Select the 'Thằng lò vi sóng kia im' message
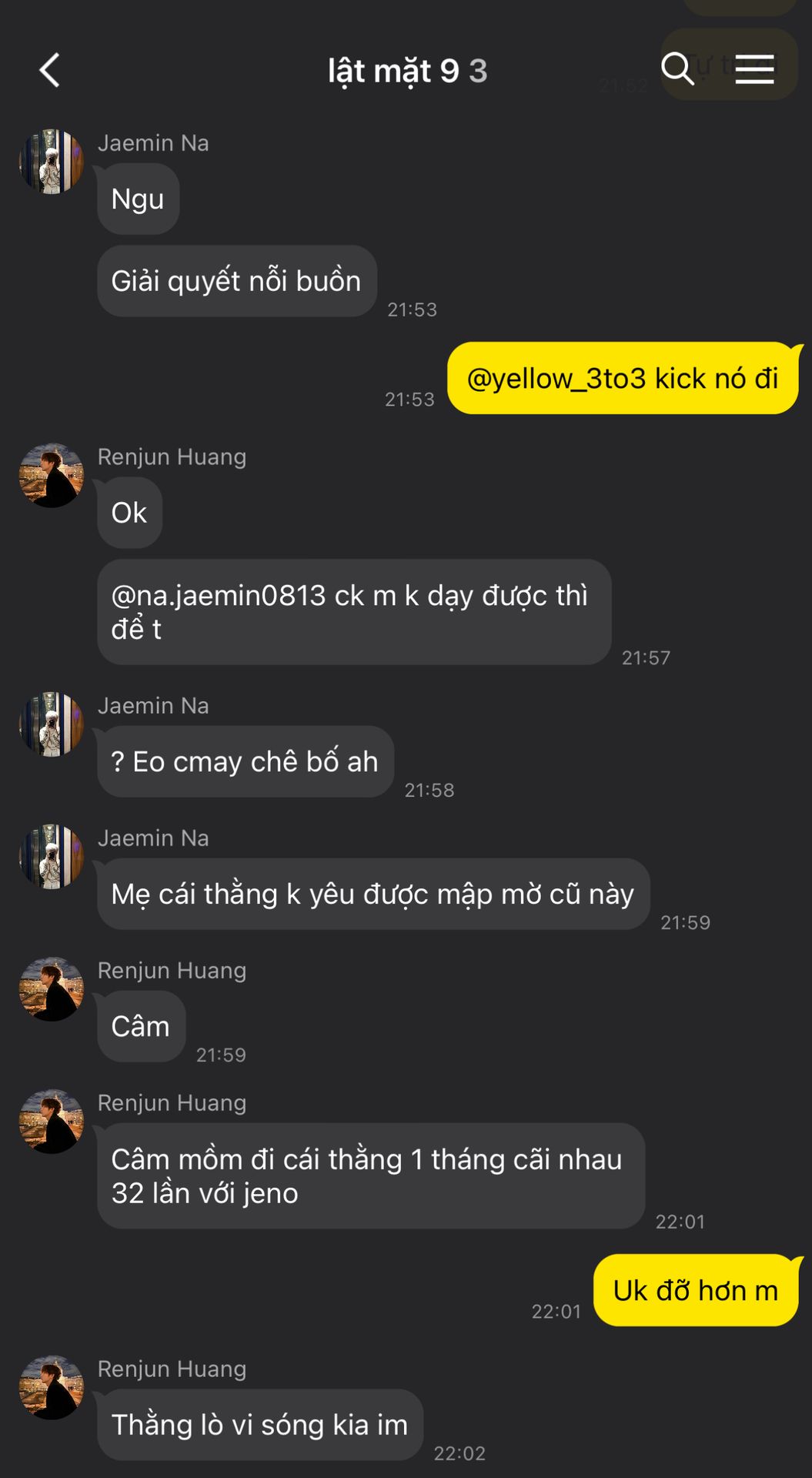The image size is (812, 1478). pos(260,1424)
